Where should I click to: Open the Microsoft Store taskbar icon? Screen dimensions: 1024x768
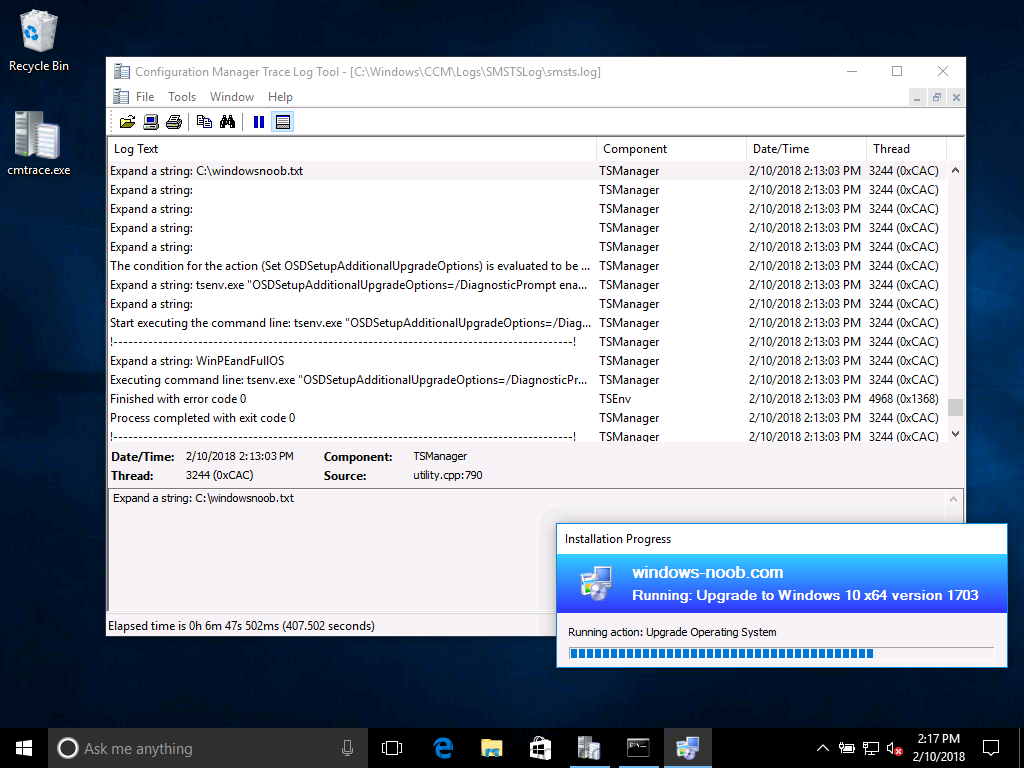(540, 748)
